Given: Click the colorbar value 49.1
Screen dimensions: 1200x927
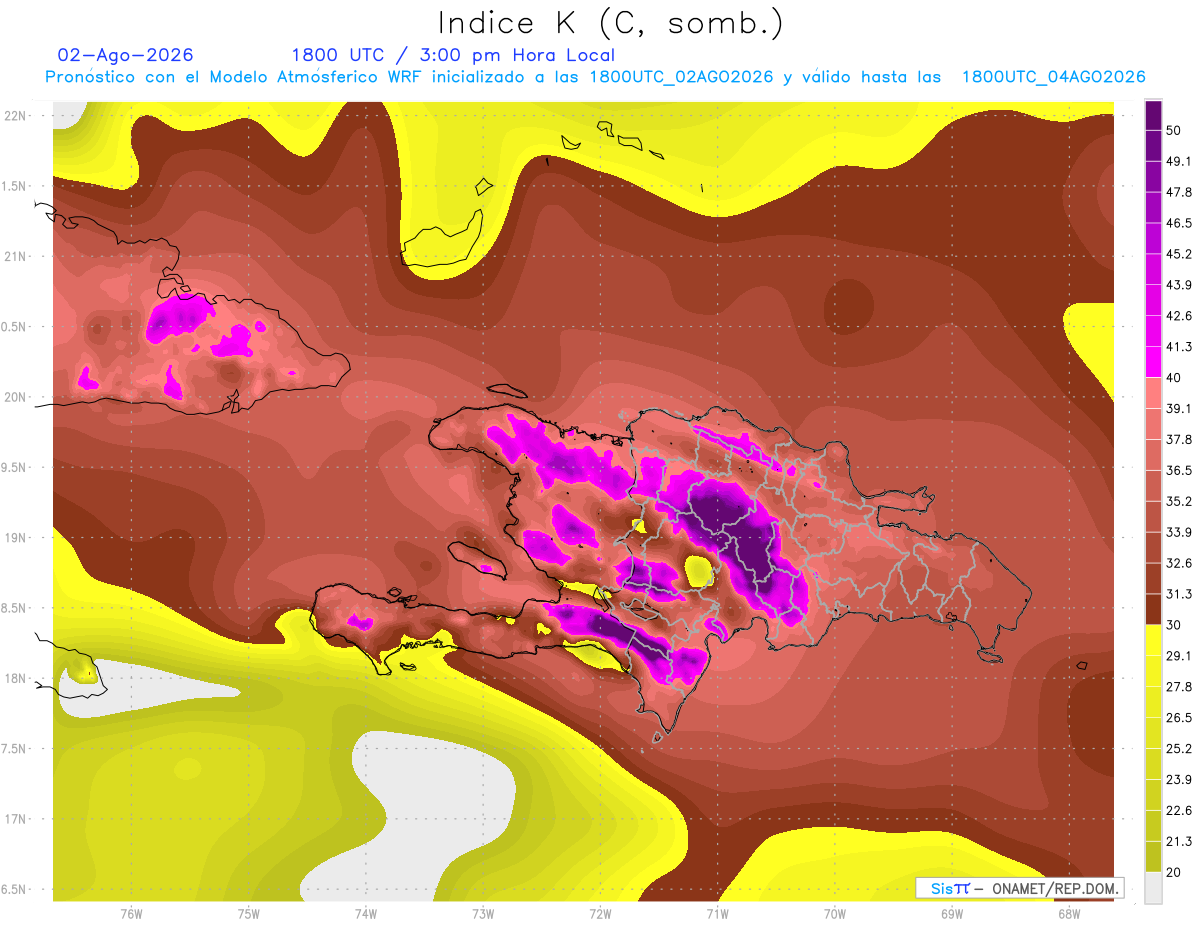Looking at the screenshot, I should [x=1178, y=161].
